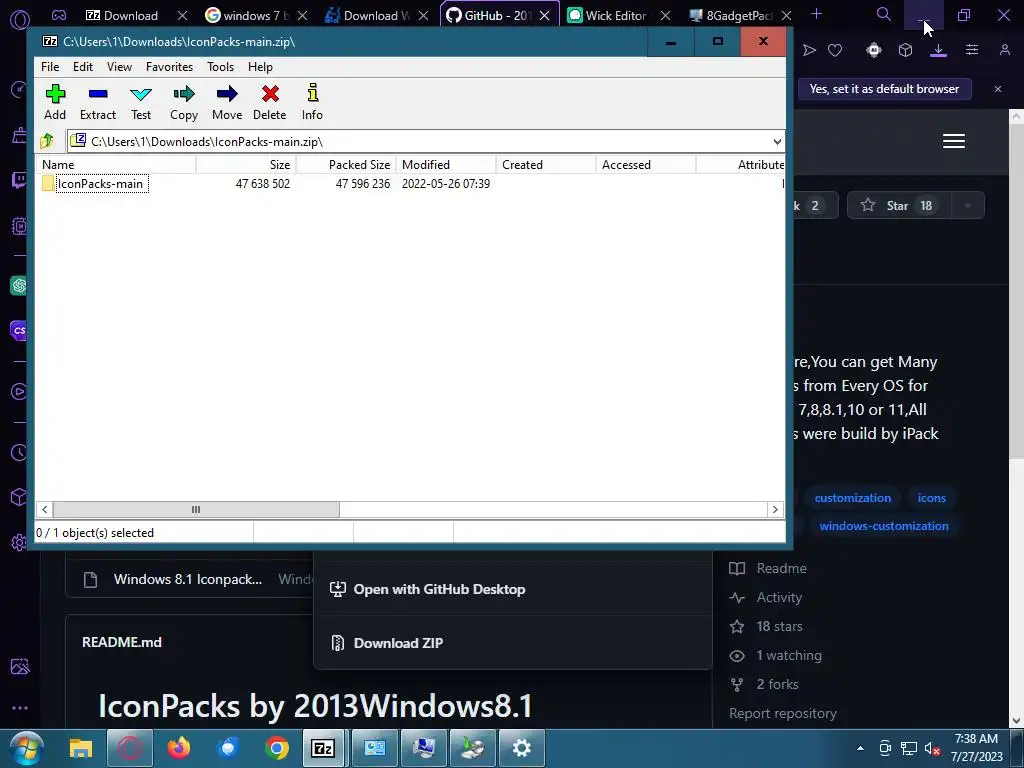
Task: Star the GitHub repository
Action: pyautogui.click(x=899, y=206)
